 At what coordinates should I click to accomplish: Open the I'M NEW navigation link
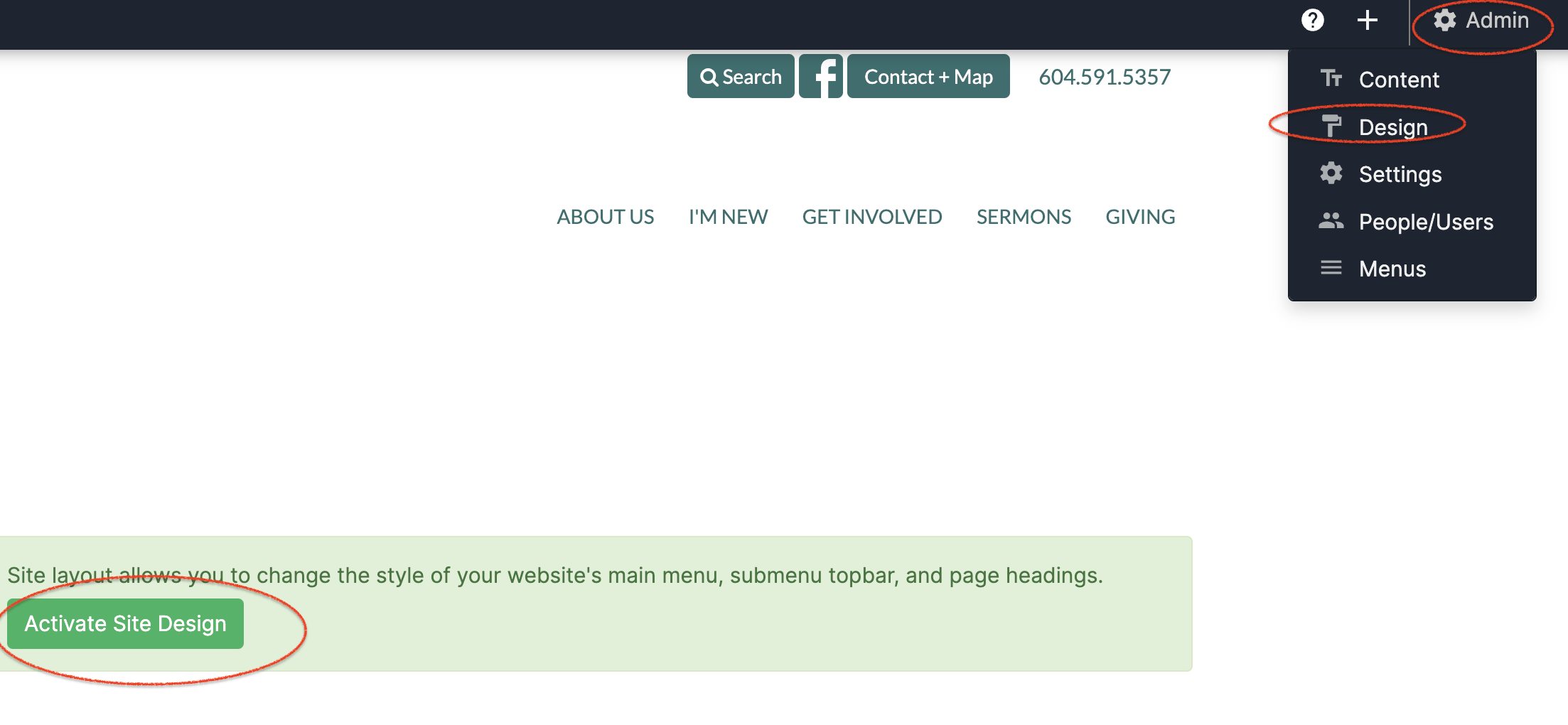point(728,217)
